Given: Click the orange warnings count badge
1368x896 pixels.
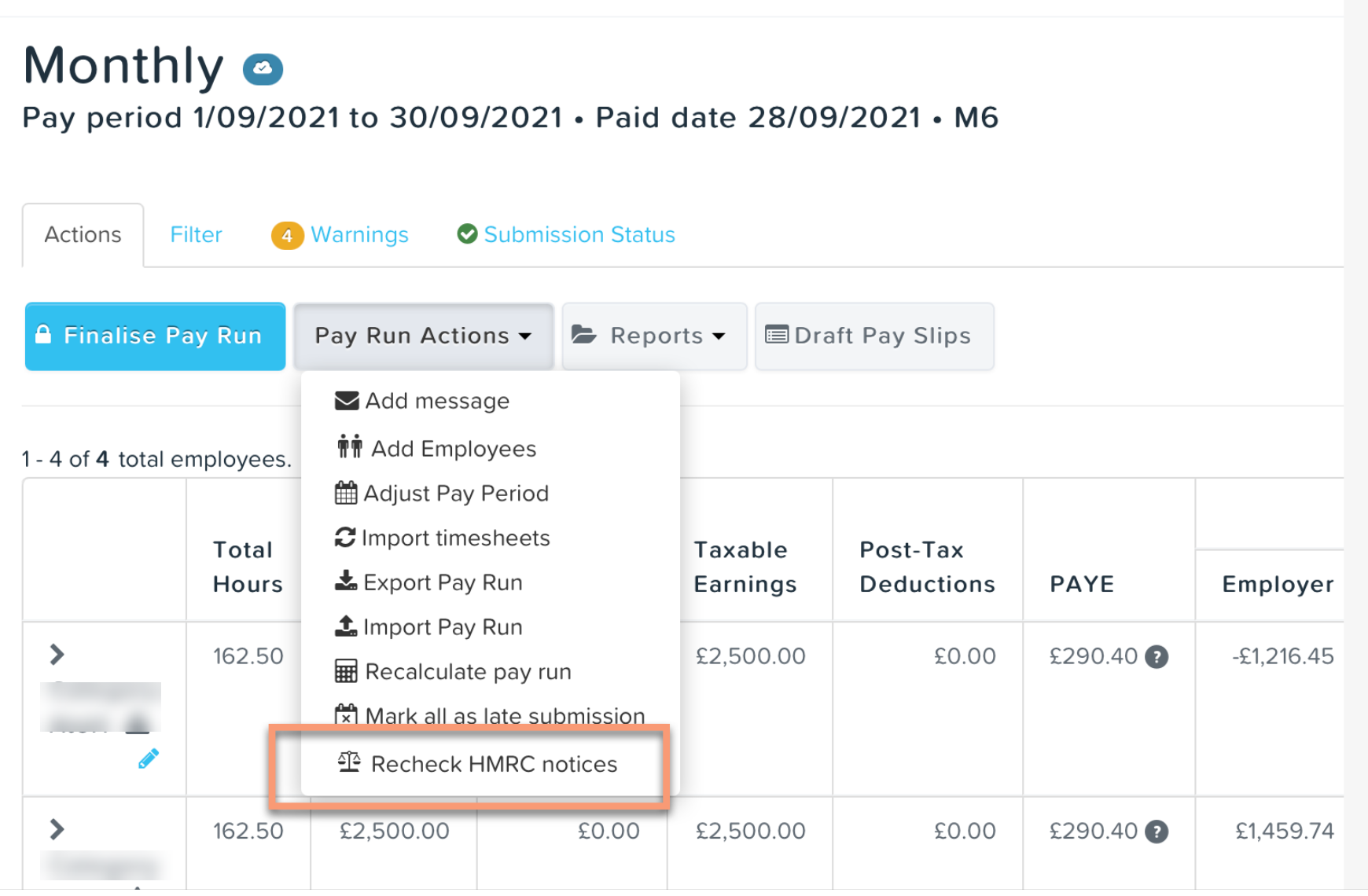Looking at the screenshot, I should (287, 235).
